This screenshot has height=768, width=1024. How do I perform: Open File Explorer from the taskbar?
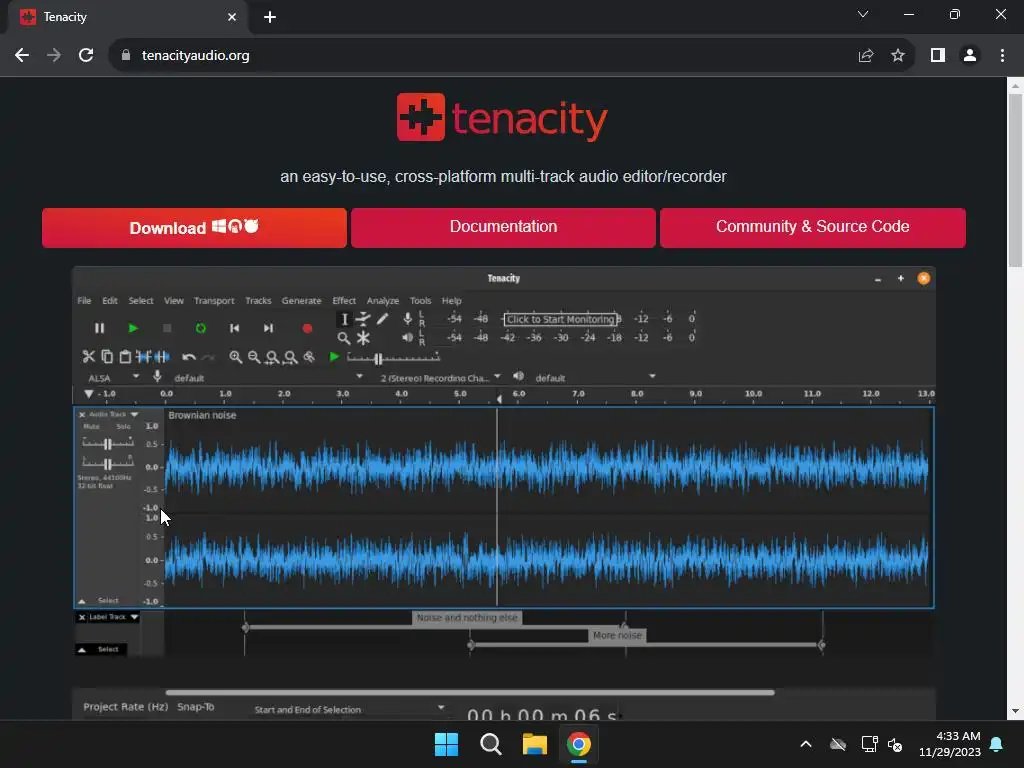point(535,744)
